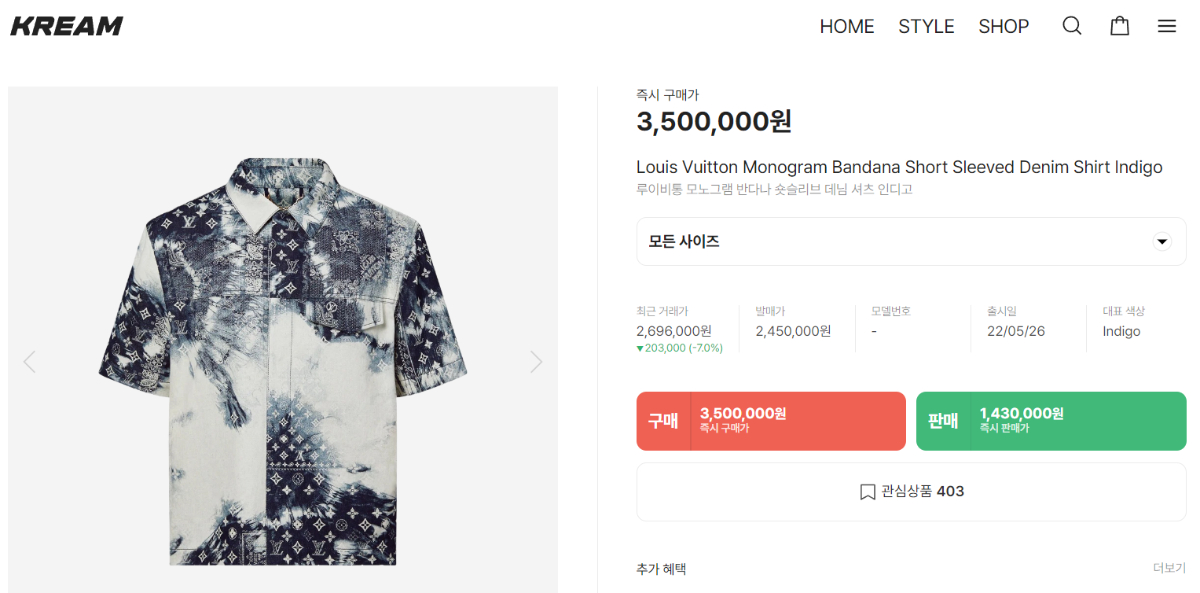Click the bookmark icon for 관심상품
Image resolution: width=1200 pixels, height=593 pixels.
pyautogui.click(x=867, y=492)
